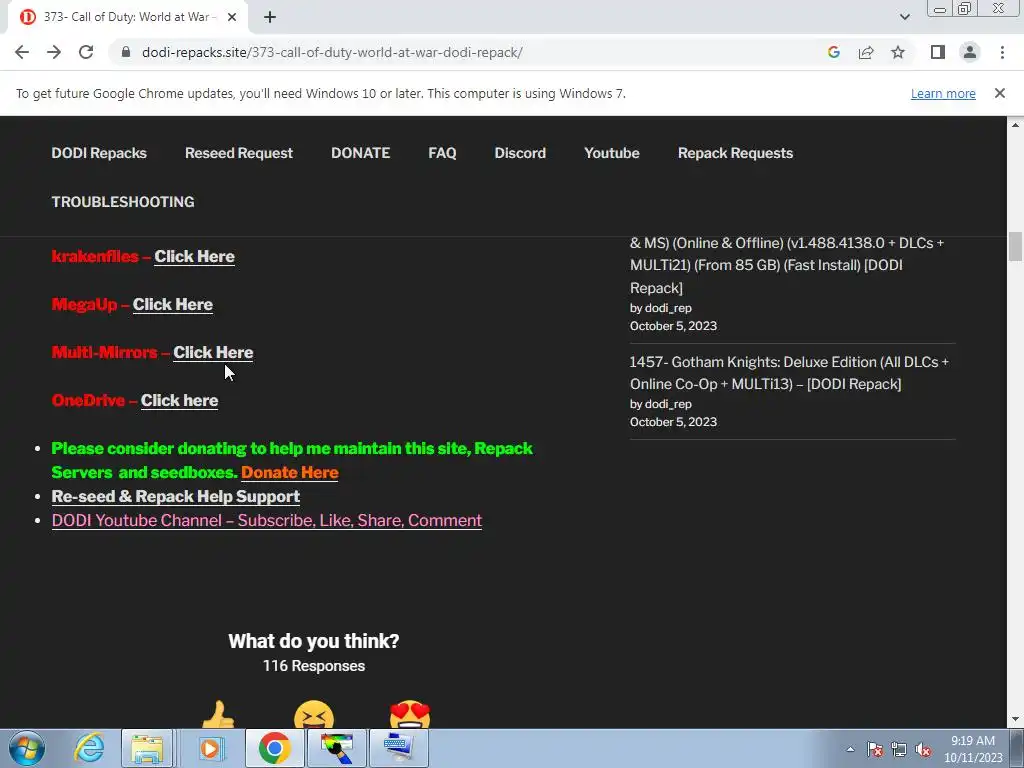Click Here link for MegaUp
The image size is (1024, 768).
pos(173,304)
